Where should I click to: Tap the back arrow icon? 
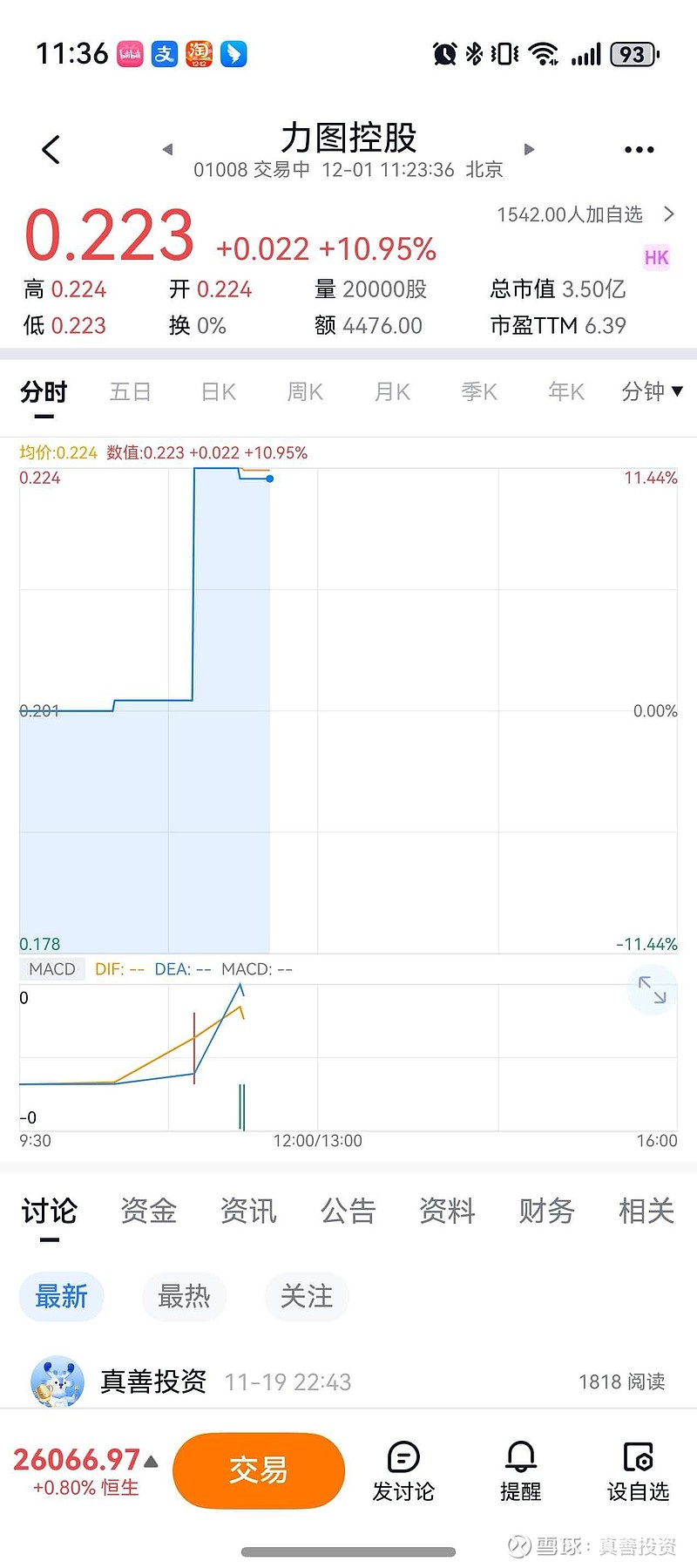[x=51, y=150]
